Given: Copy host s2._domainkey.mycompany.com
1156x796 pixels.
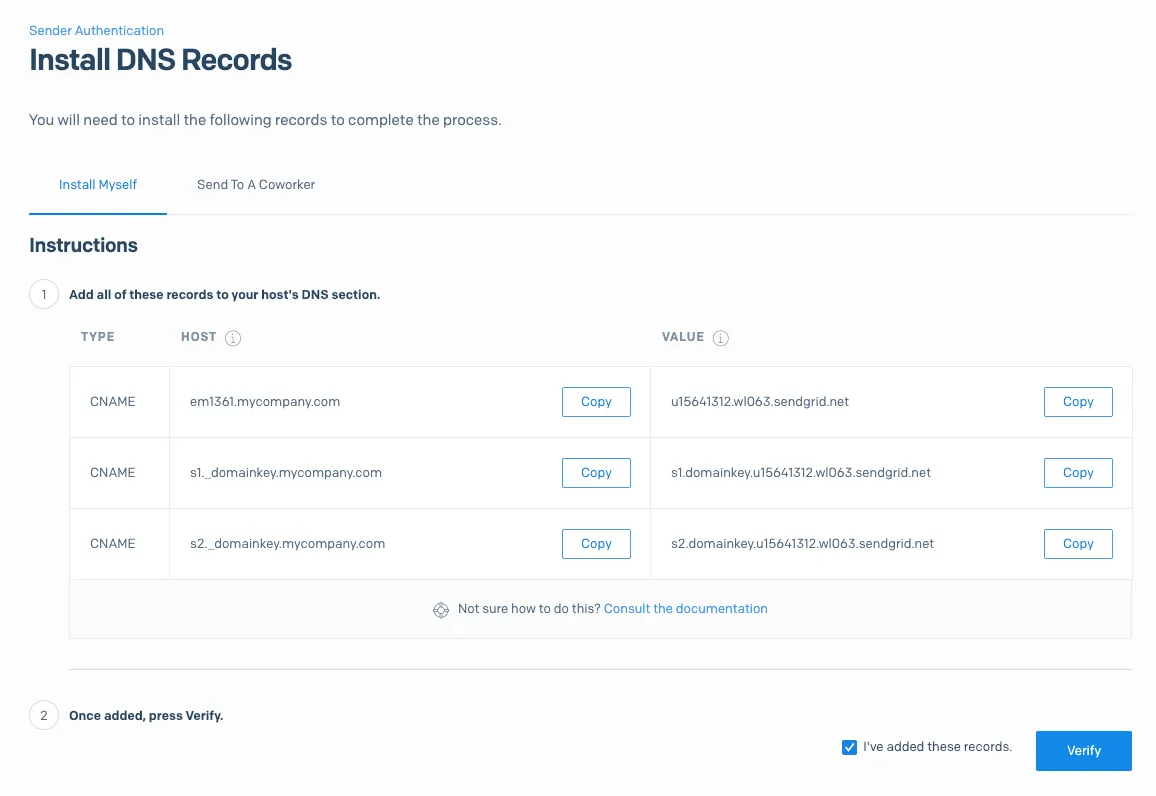Looking at the screenshot, I should tap(596, 544).
